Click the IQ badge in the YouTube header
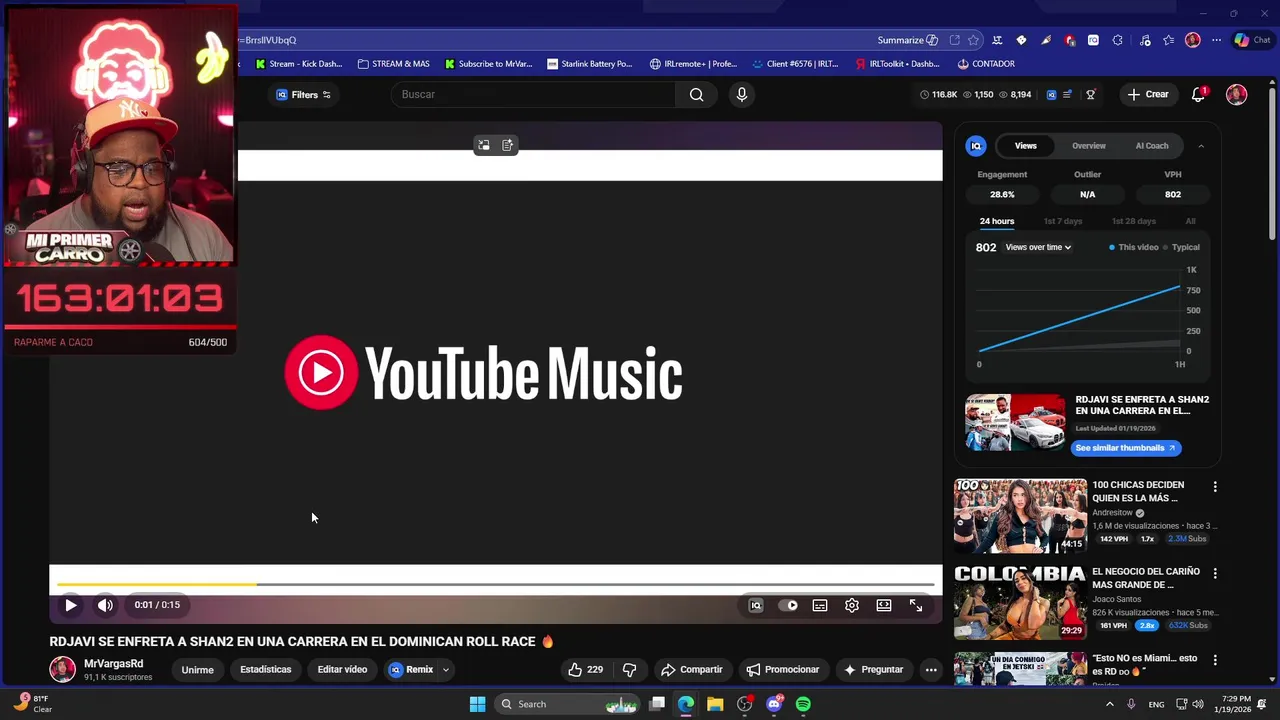This screenshot has width=1280, height=720. tap(1051, 94)
